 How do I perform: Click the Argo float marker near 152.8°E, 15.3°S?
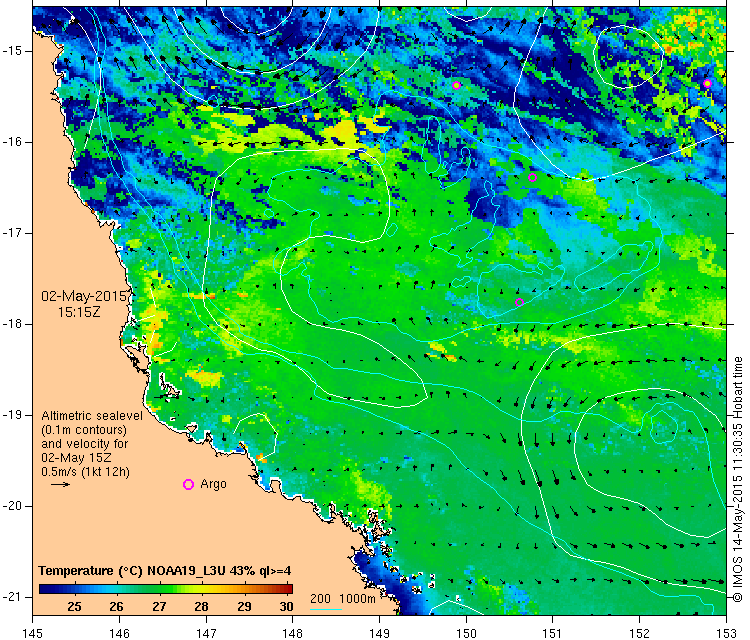(707, 84)
